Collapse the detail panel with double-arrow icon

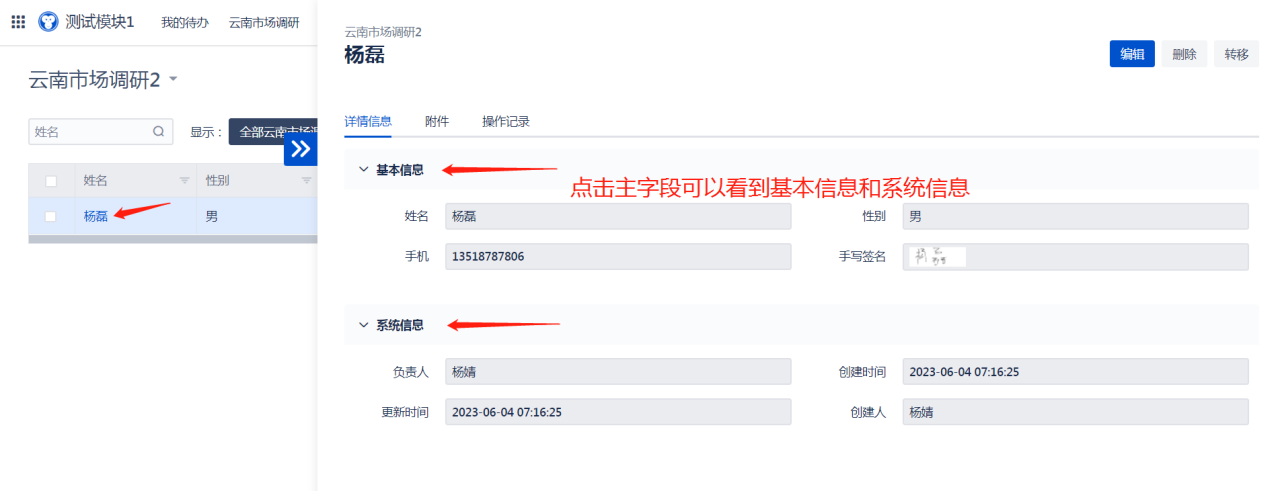pyautogui.click(x=300, y=149)
